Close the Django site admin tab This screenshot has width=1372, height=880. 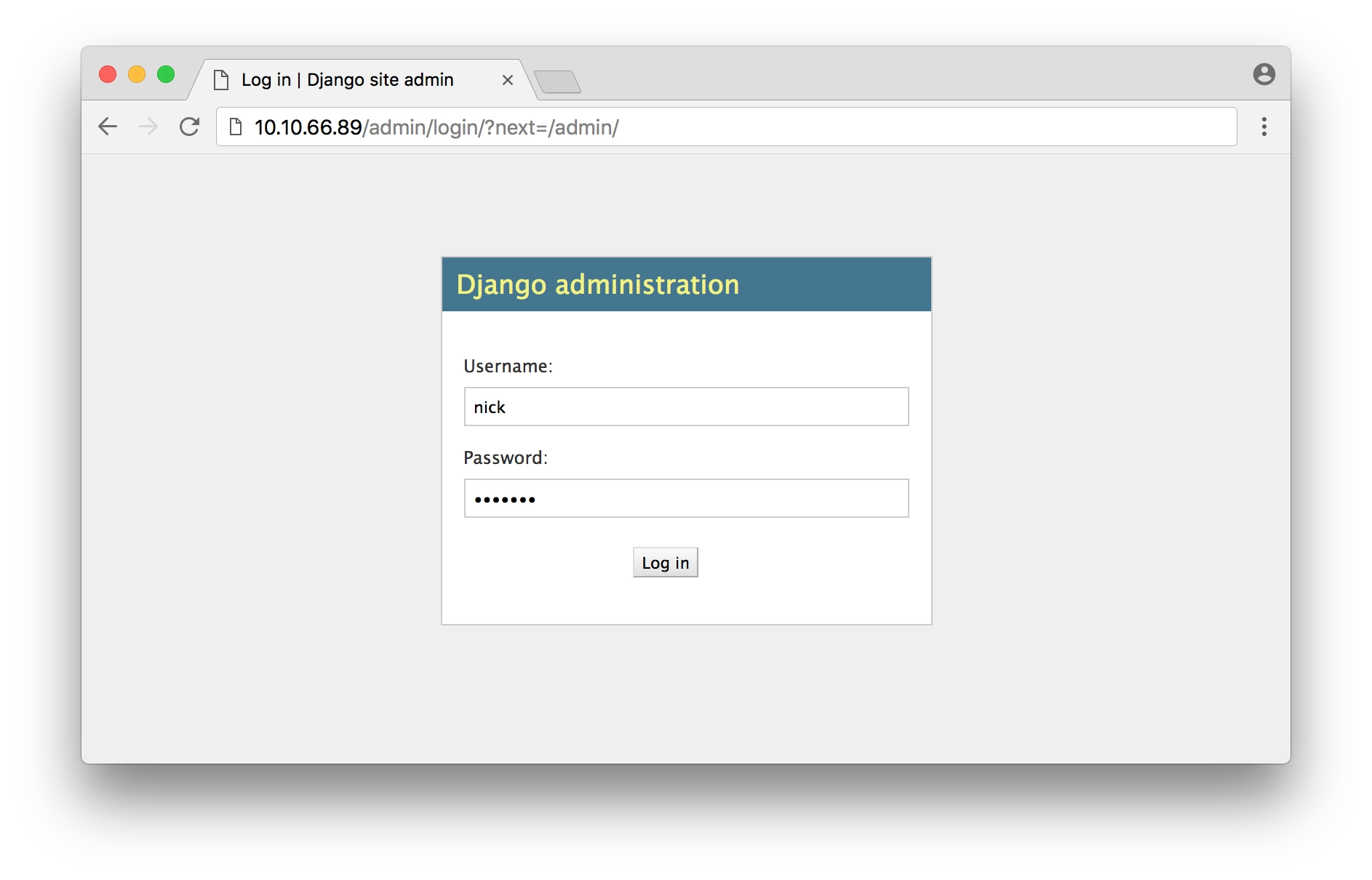(508, 80)
